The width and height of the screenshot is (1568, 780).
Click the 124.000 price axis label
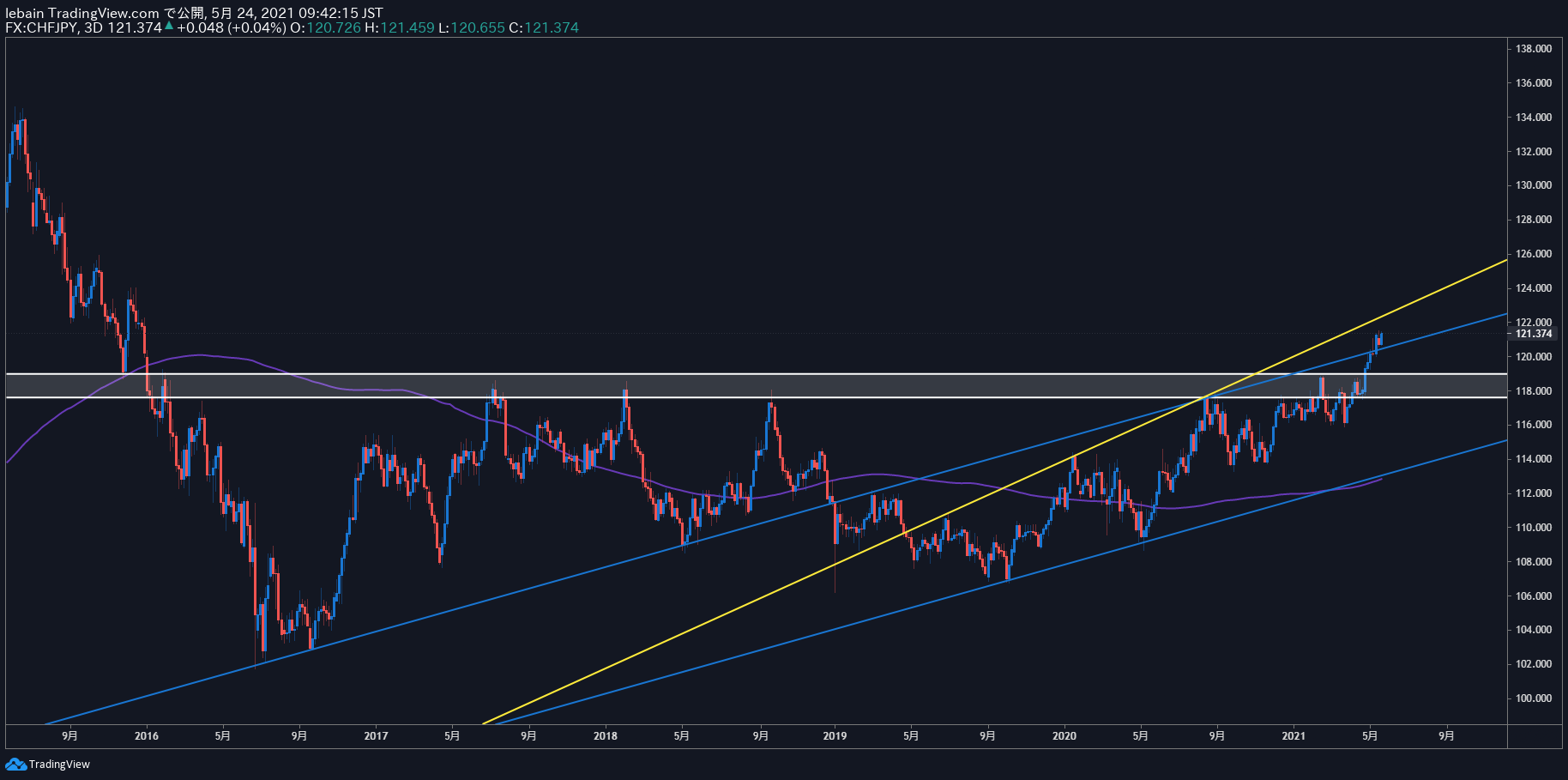1534,288
